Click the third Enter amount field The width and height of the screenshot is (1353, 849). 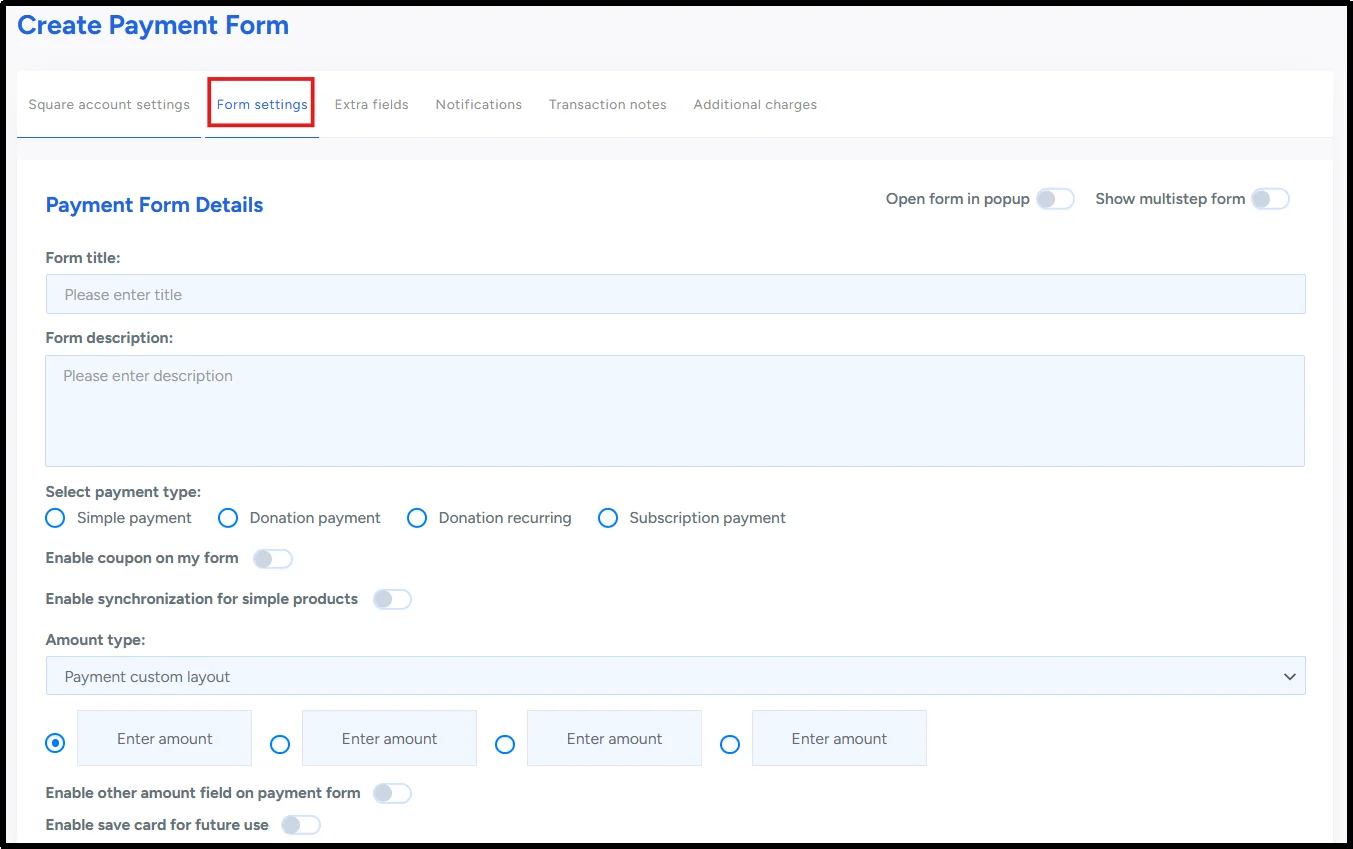point(614,738)
